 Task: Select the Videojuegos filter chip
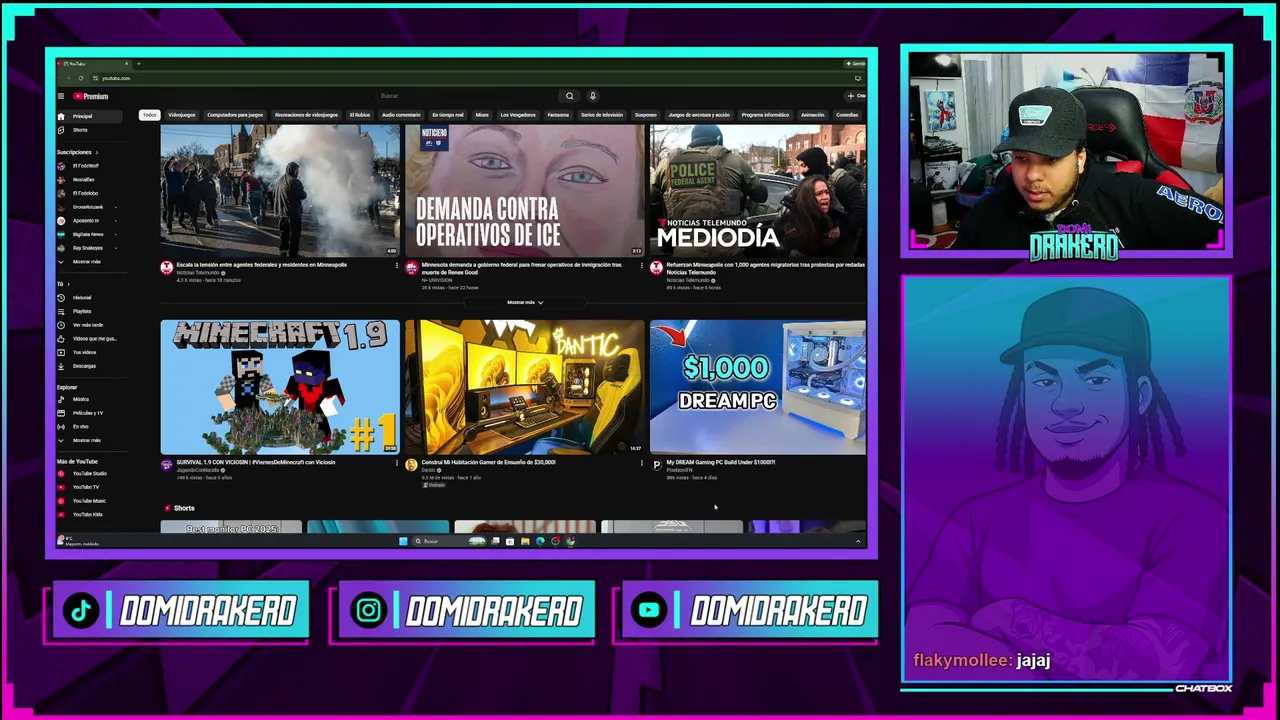(x=182, y=115)
